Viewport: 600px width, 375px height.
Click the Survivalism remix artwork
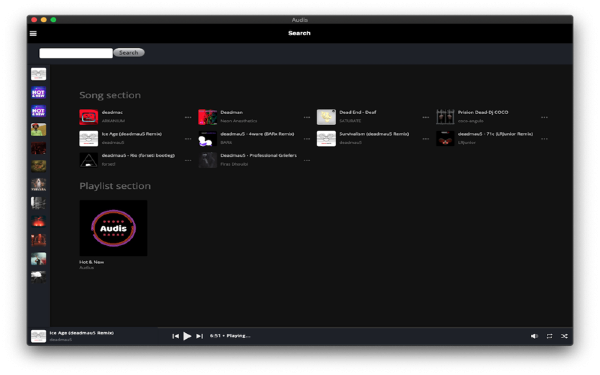[x=326, y=139]
